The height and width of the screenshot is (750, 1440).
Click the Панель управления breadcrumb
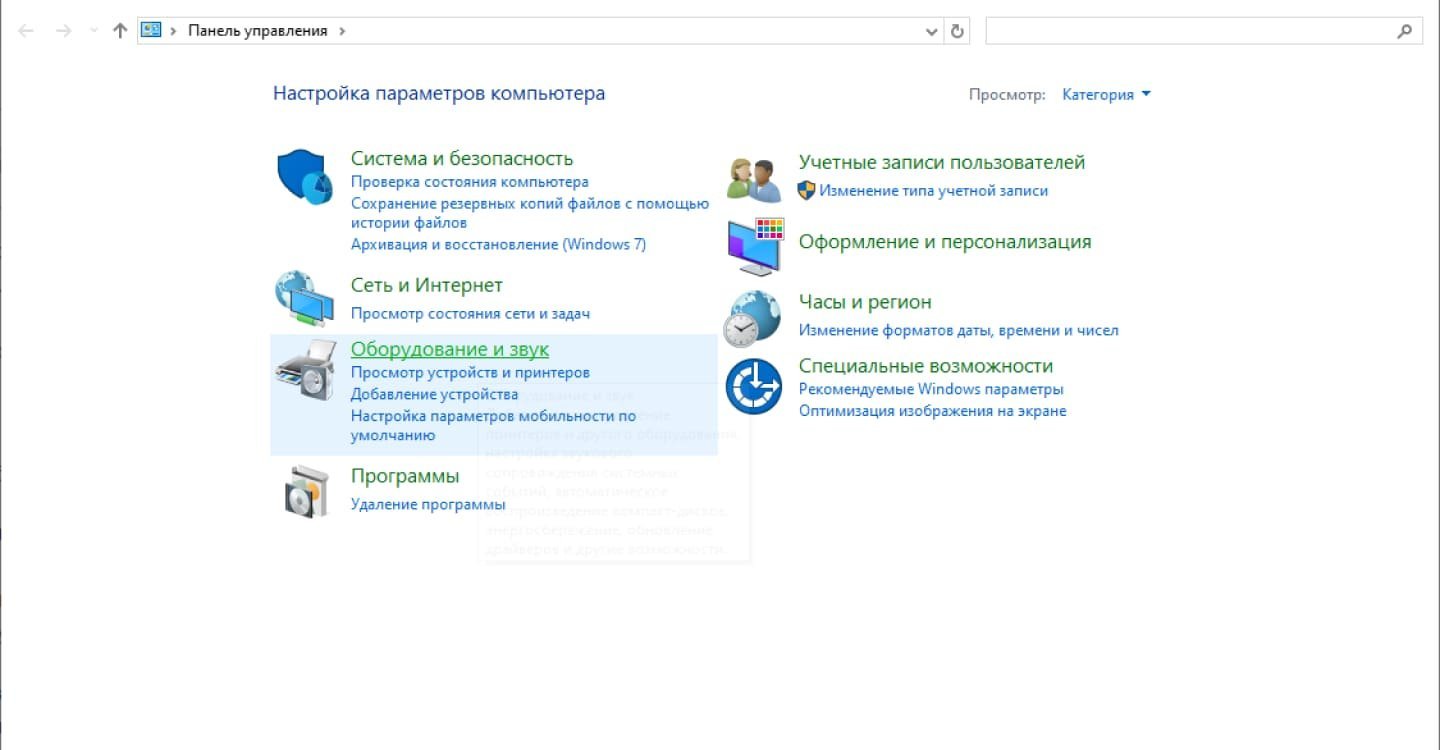coord(258,31)
